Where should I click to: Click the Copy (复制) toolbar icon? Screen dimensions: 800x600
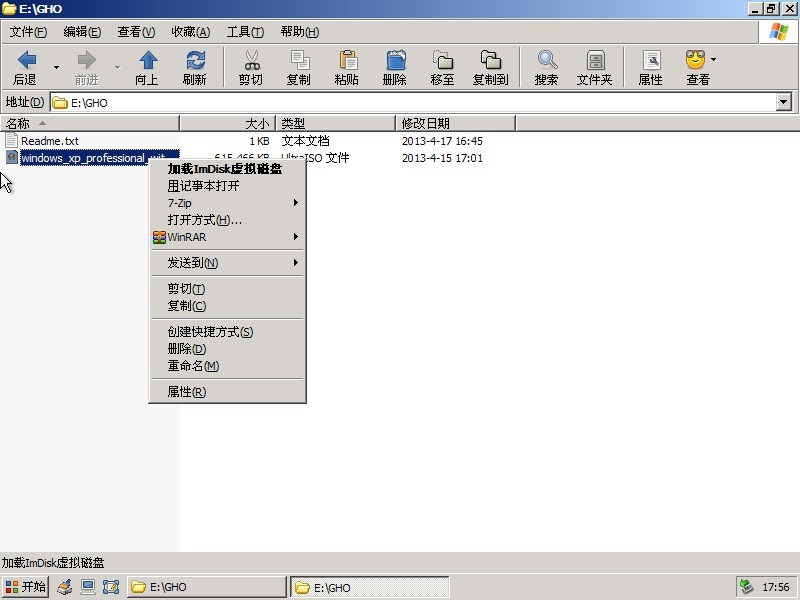point(299,60)
